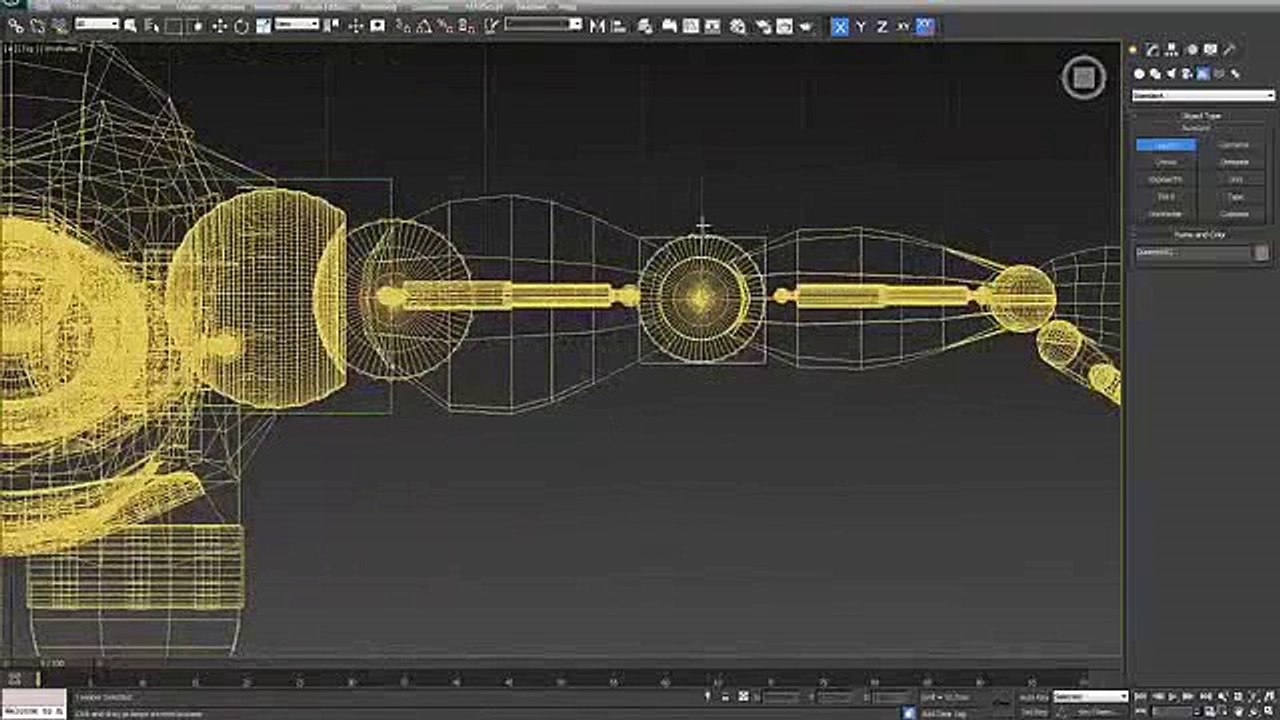The height and width of the screenshot is (720, 1280).
Task: Toggle the X axis constraint
Action: tap(839, 27)
